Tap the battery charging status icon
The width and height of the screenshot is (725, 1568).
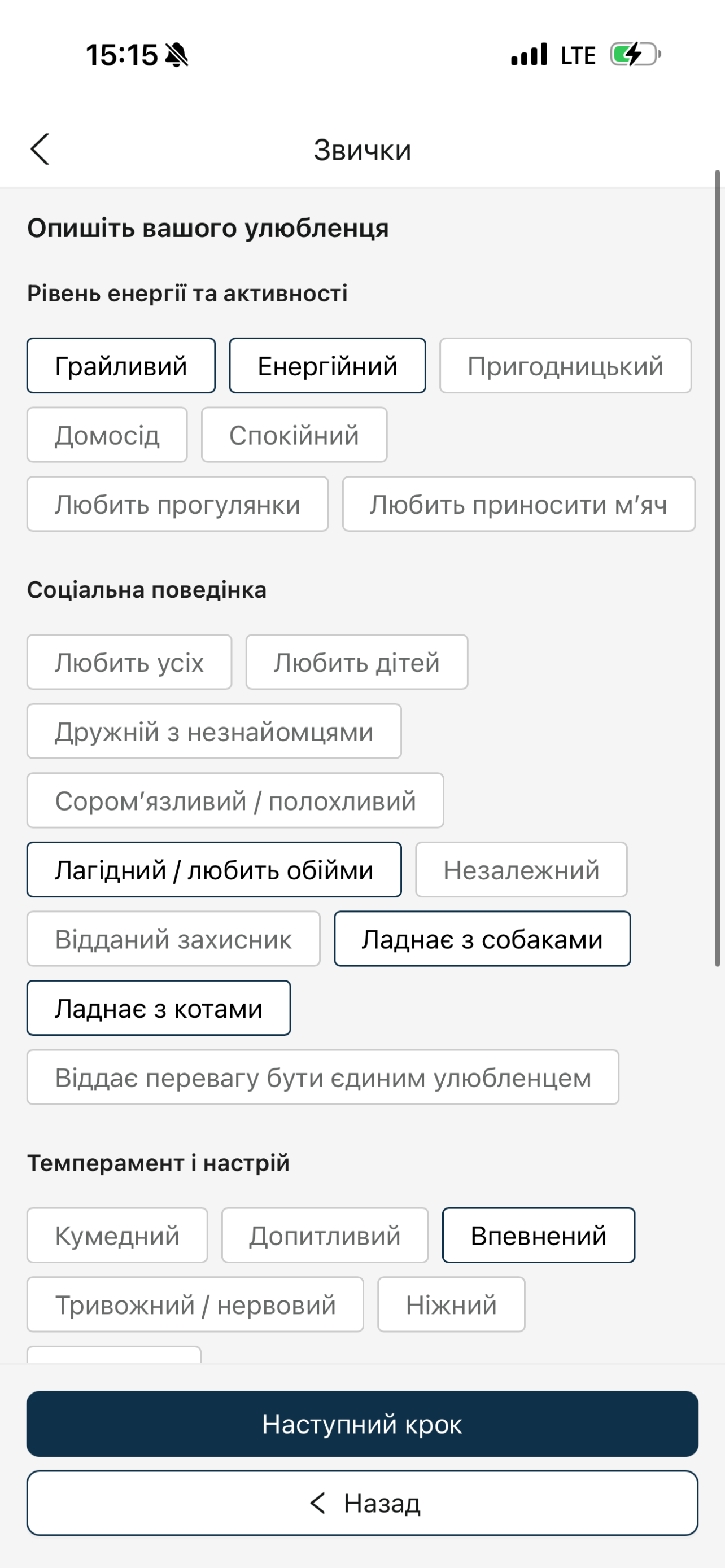(636, 54)
